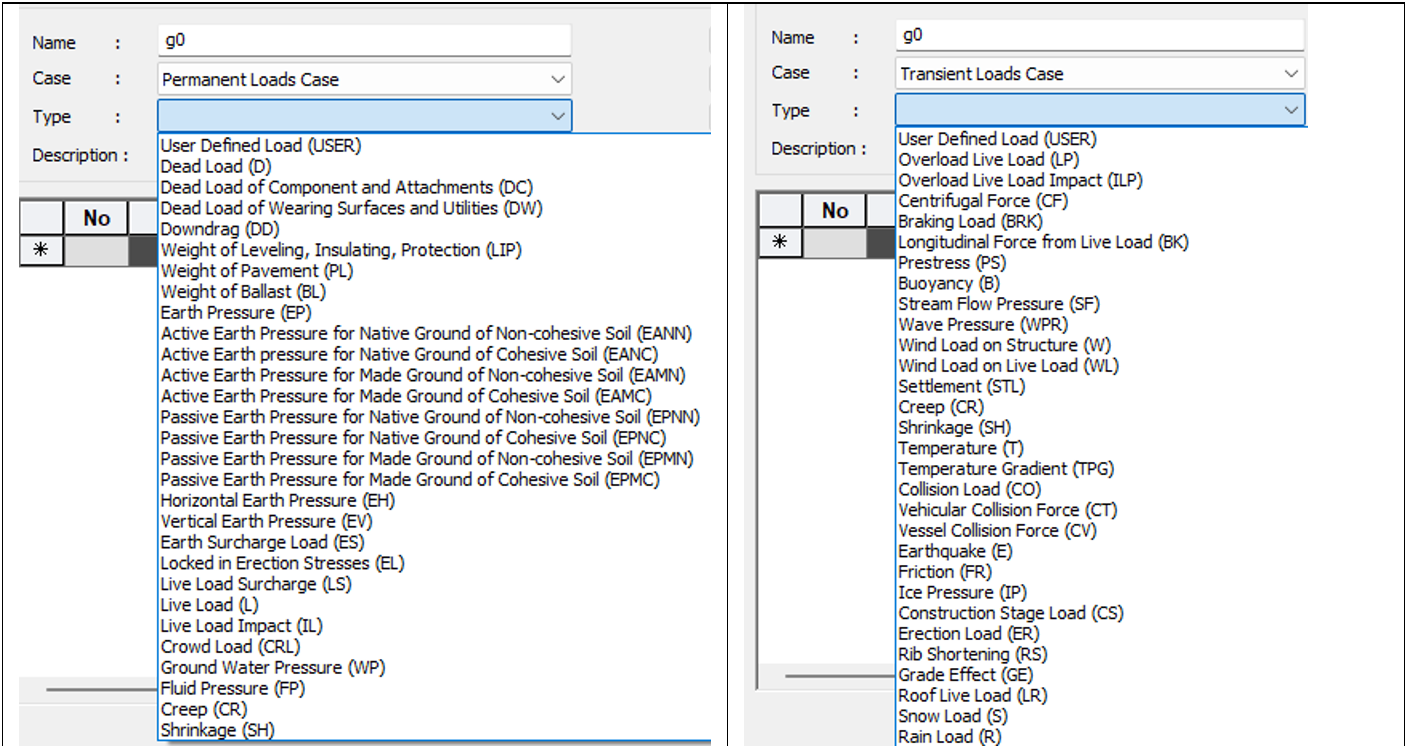Choose "Snow Load (S)" near the list bottom
The width and height of the screenshot is (1406, 746).
pyautogui.click(x=950, y=715)
